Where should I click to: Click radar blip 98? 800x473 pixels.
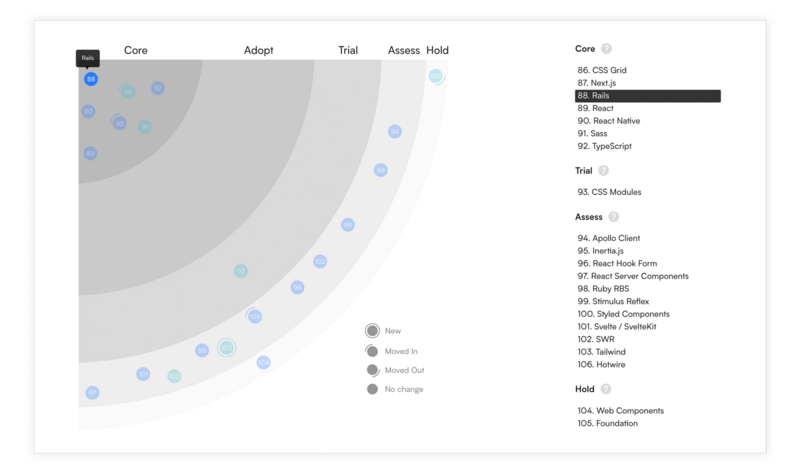tap(381, 170)
